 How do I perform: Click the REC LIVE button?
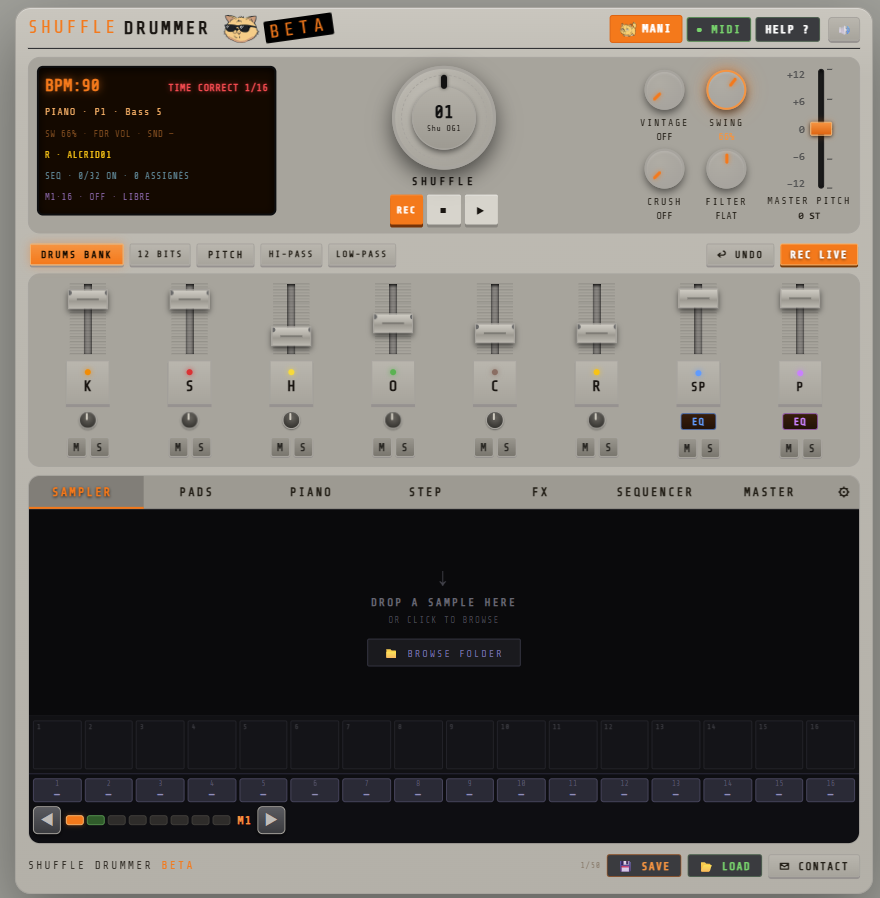click(819, 255)
